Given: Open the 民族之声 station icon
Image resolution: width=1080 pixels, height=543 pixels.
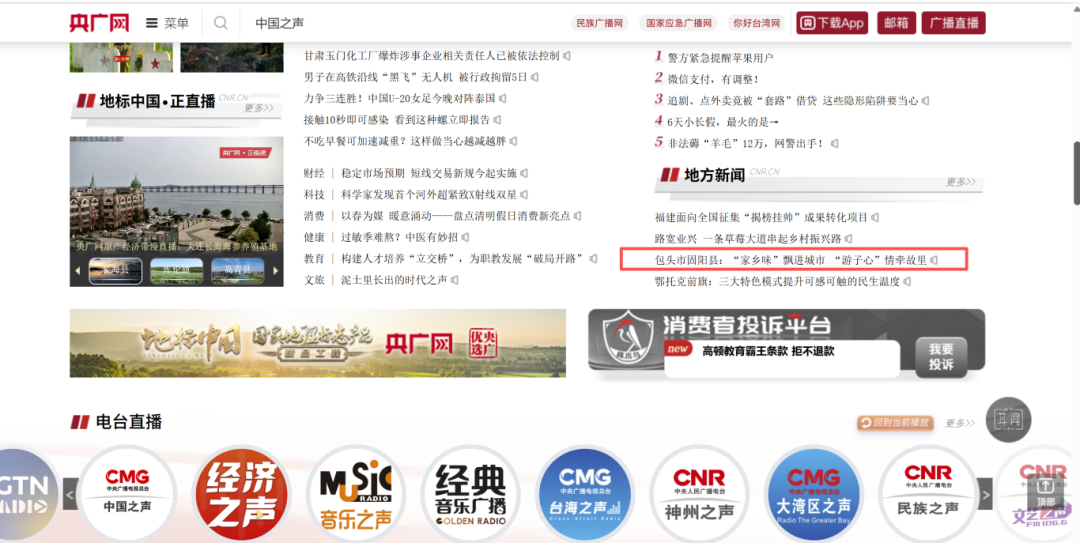Looking at the screenshot, I should pyautogui.click(x=927, y=494).
